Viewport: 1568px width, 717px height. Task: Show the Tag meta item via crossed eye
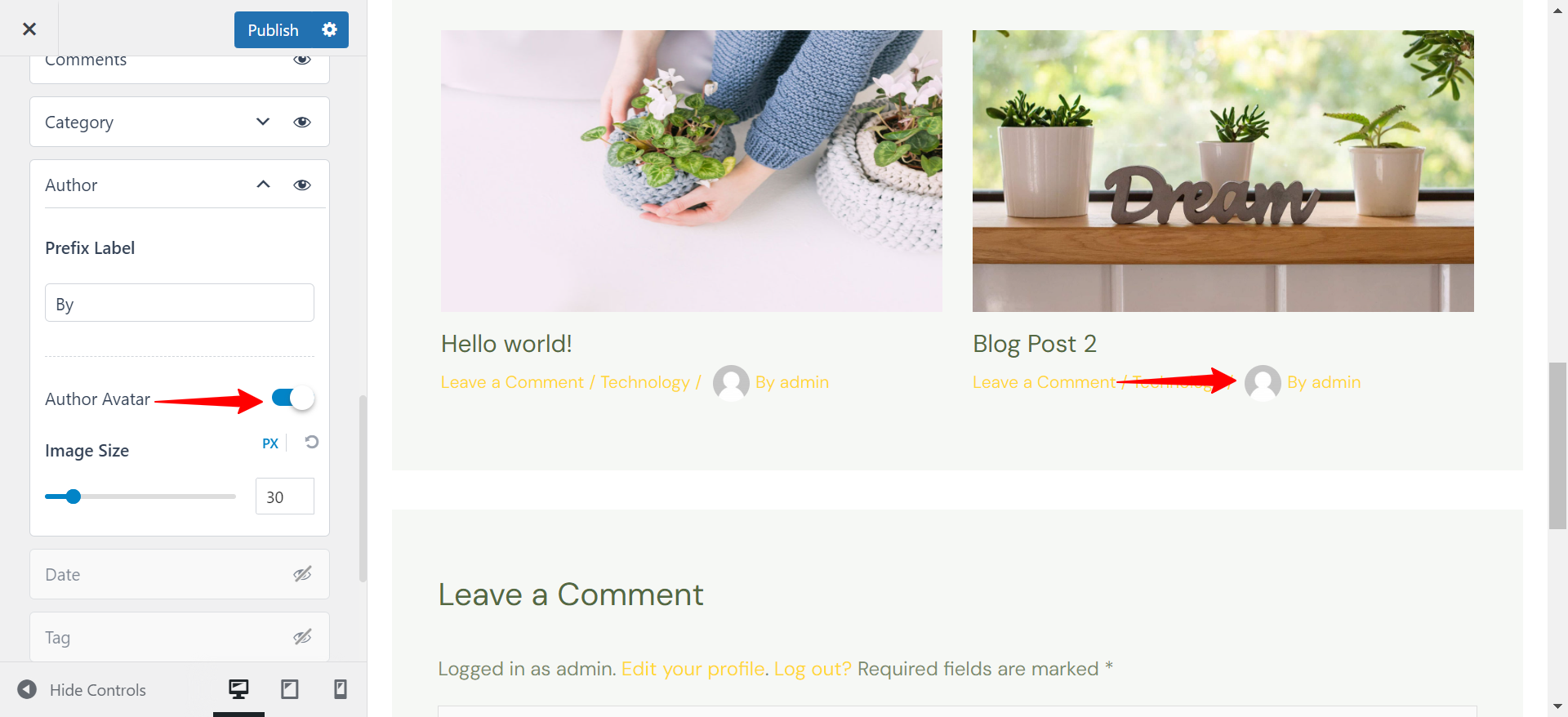coord(302,637)
